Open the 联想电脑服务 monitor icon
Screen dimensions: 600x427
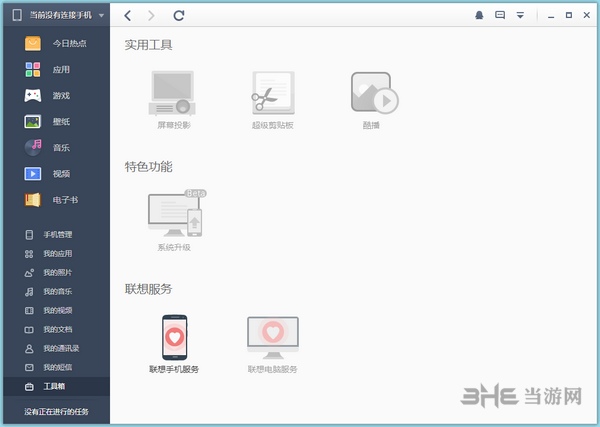(273, 338)
